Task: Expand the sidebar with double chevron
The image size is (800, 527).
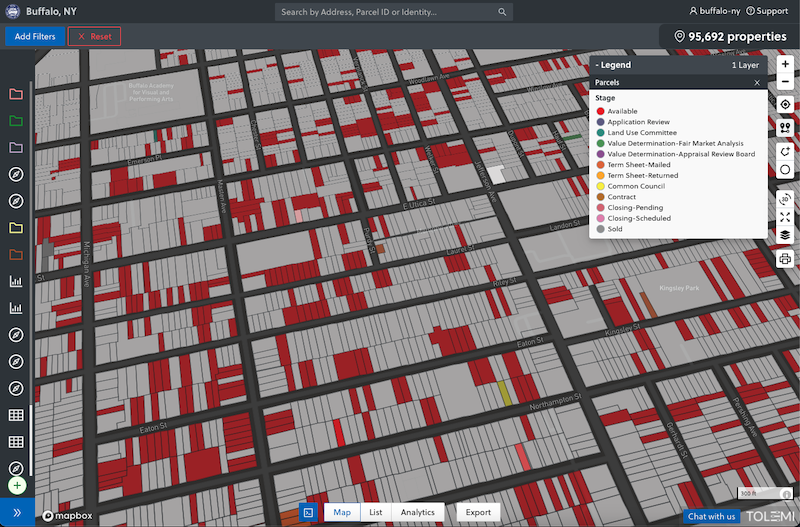Action: (17, 513)
